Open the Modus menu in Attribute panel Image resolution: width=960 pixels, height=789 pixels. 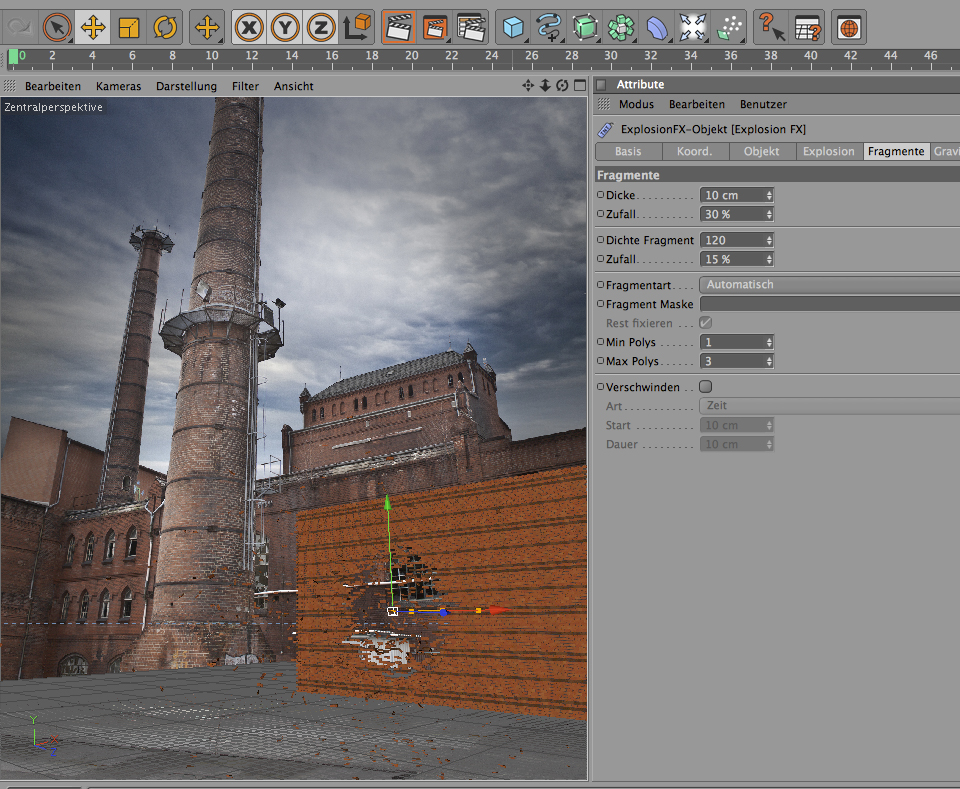pos(636,104)
